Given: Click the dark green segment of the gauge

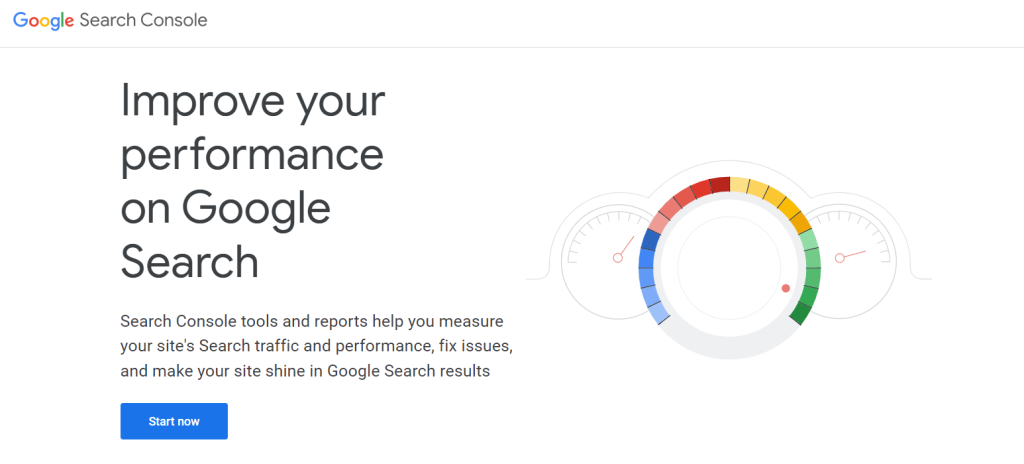Looking at the screenshot, I should [801, 313].
